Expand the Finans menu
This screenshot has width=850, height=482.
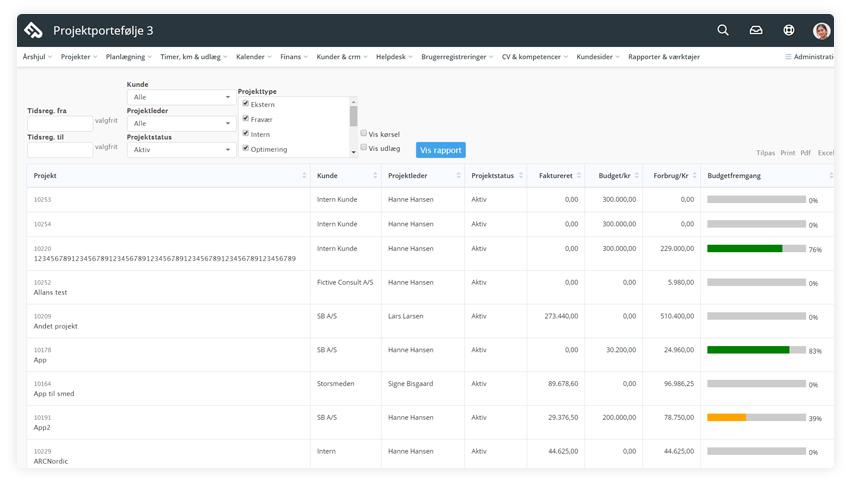[294, 56]
